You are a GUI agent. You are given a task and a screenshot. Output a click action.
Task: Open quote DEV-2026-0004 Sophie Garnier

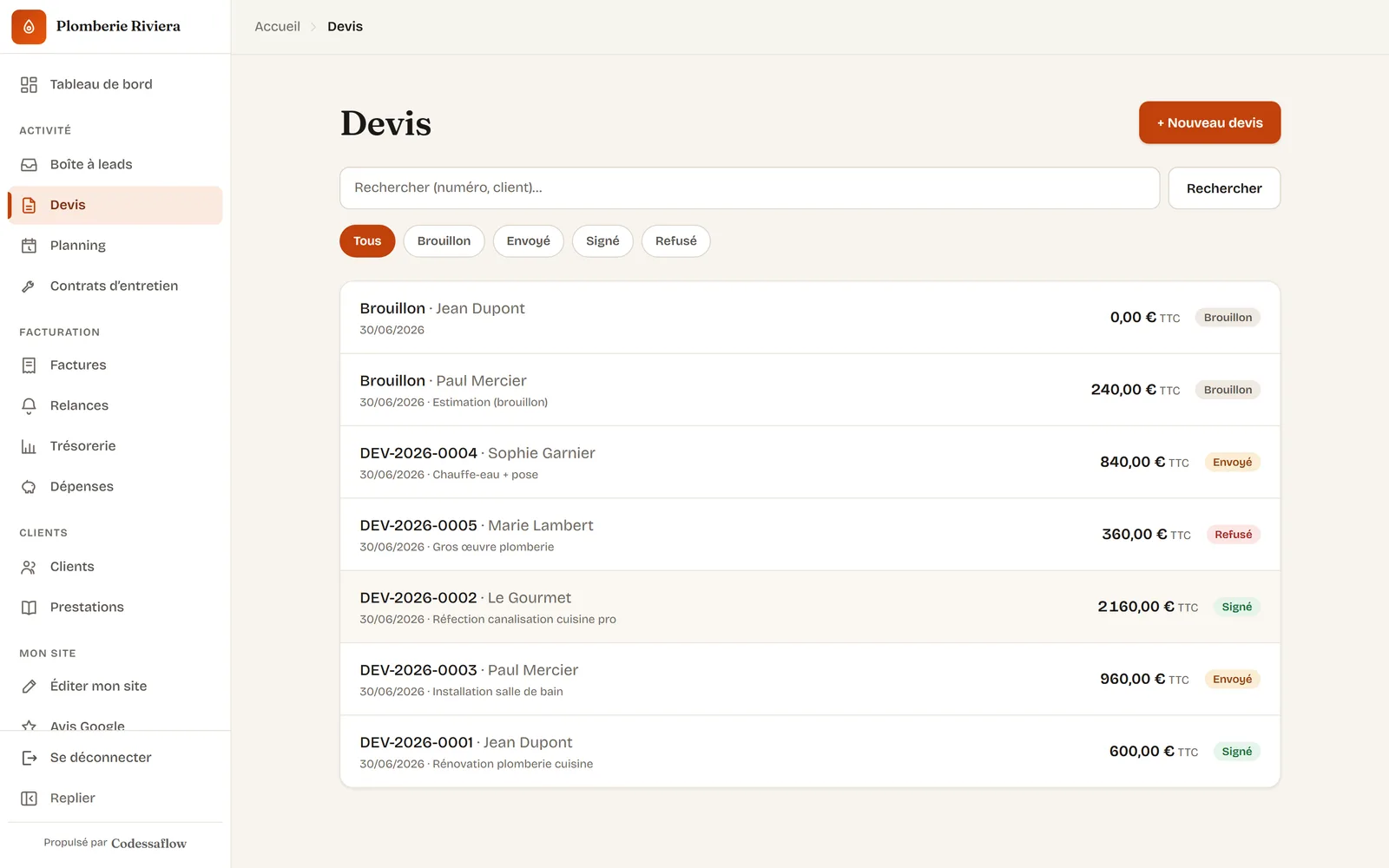pos(810,463)
